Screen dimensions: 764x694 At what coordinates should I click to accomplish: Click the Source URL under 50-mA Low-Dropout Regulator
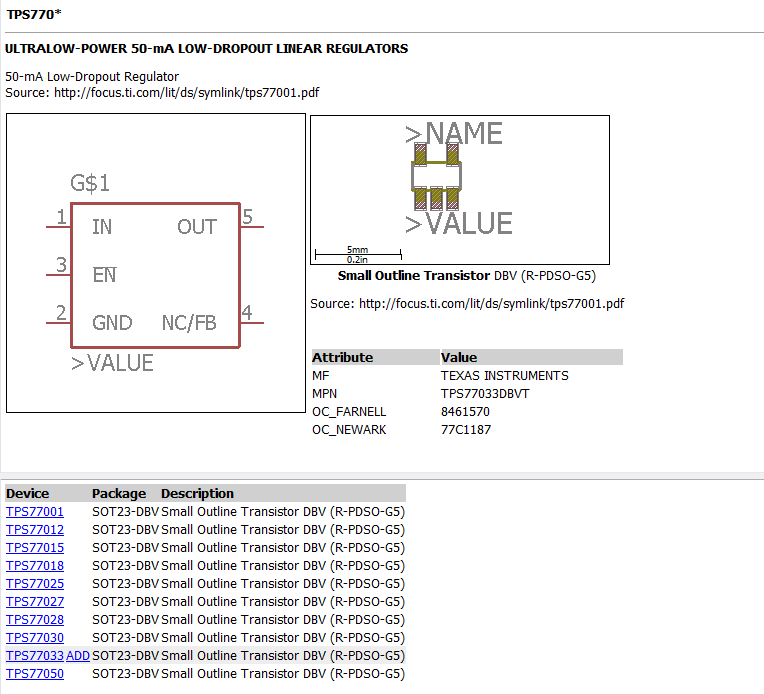click(x=187, y=93)
